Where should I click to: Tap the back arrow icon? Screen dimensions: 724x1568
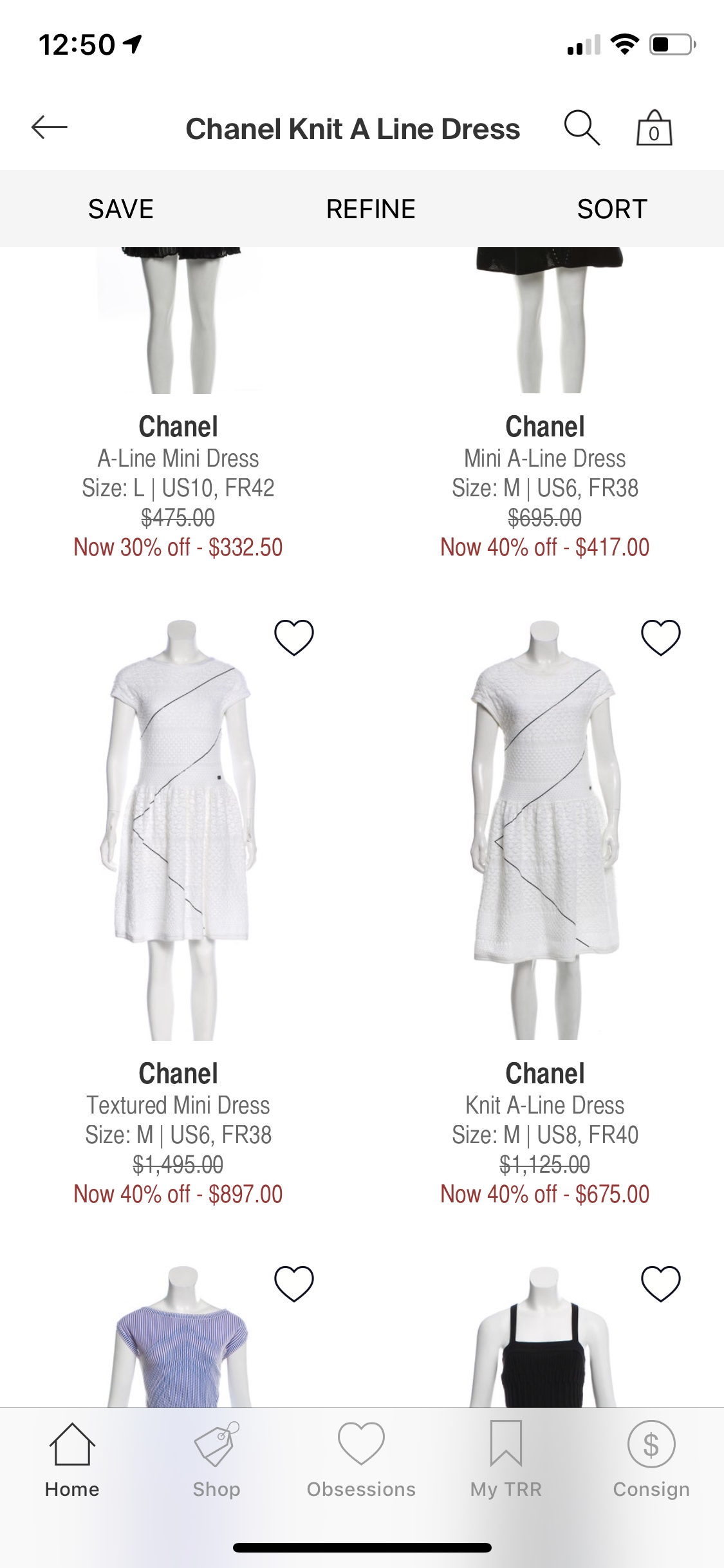tap(49, 127)
